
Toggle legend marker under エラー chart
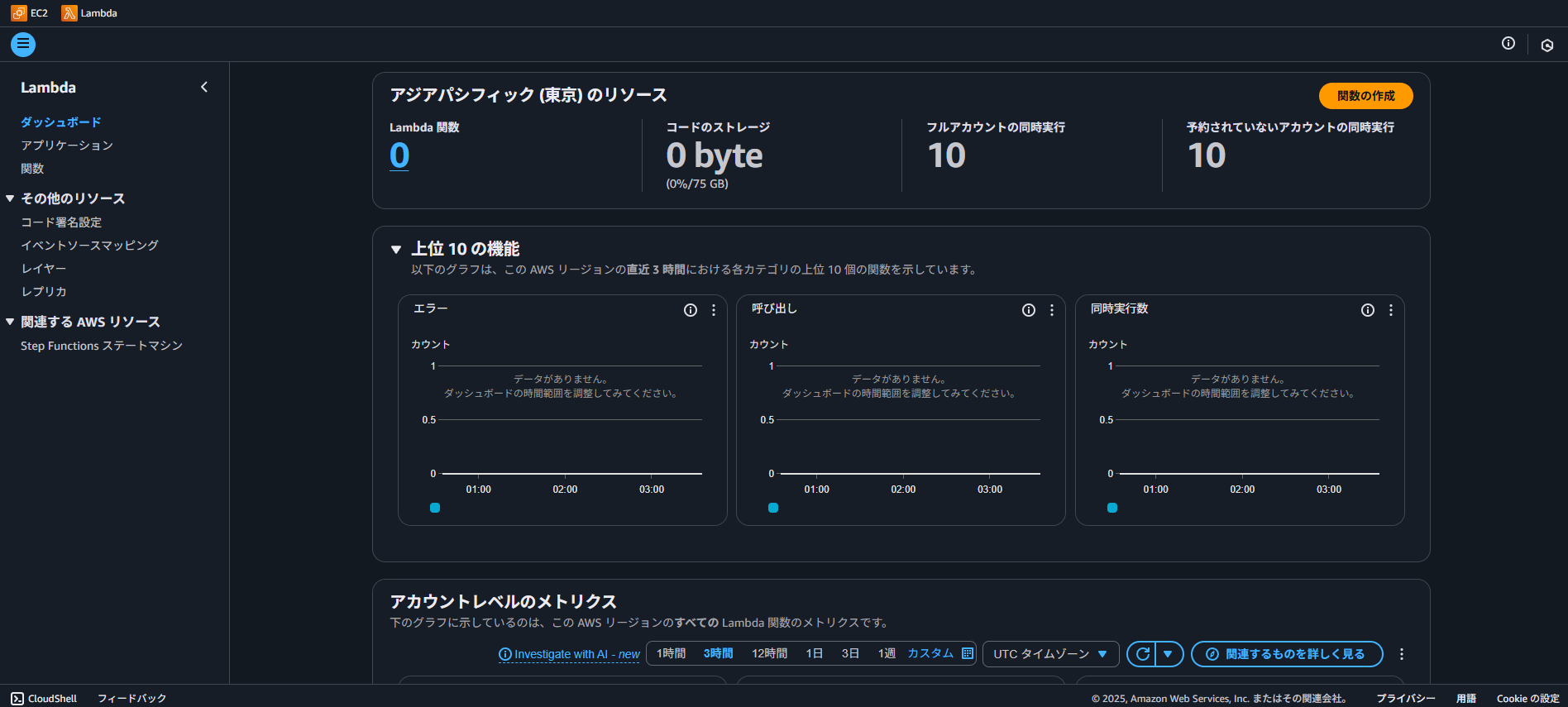click(x=435, y=508)
